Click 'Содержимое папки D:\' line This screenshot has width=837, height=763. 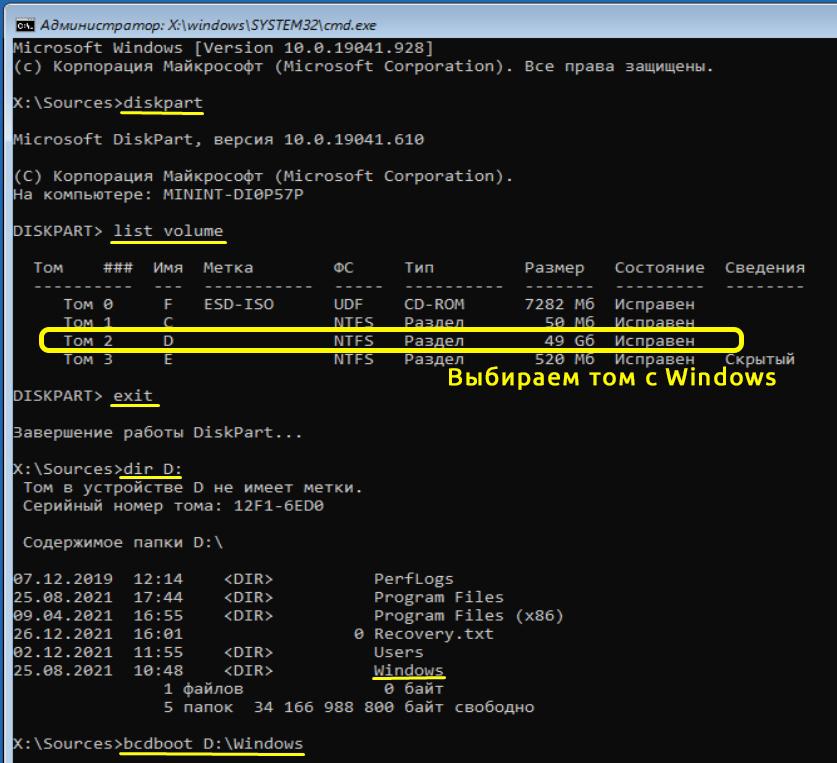click(123, 542)
